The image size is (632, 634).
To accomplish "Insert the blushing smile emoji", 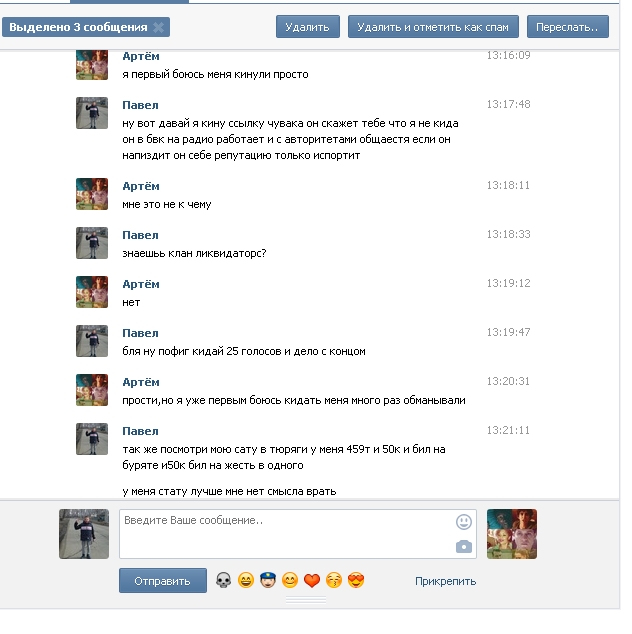I will pos(290,580).
